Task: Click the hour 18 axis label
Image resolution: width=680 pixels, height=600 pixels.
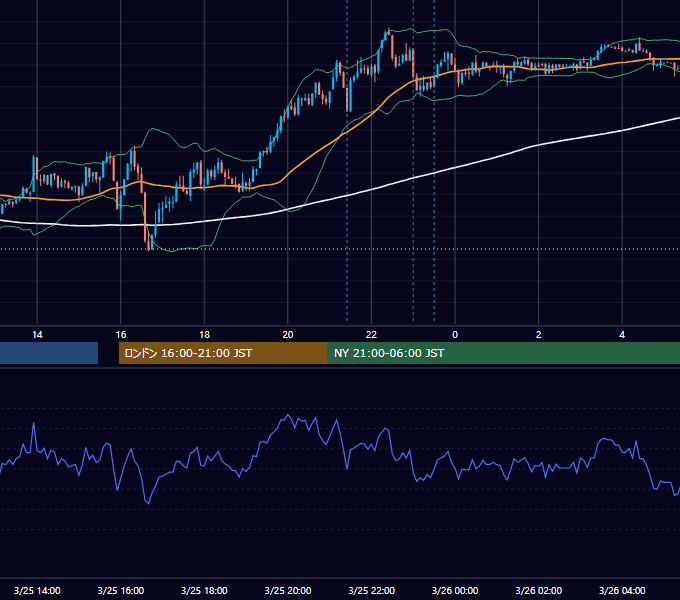Action: (204, 335)
